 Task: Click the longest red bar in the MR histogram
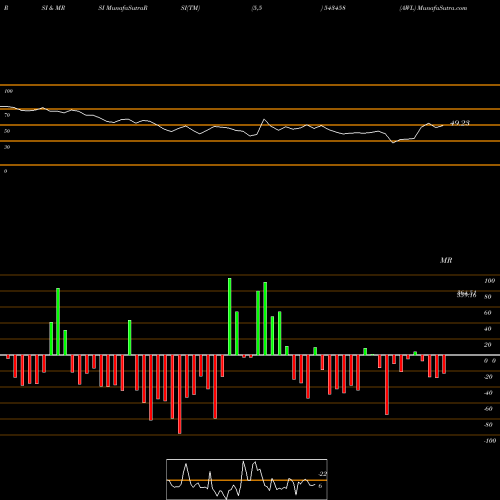coord(180,394)
